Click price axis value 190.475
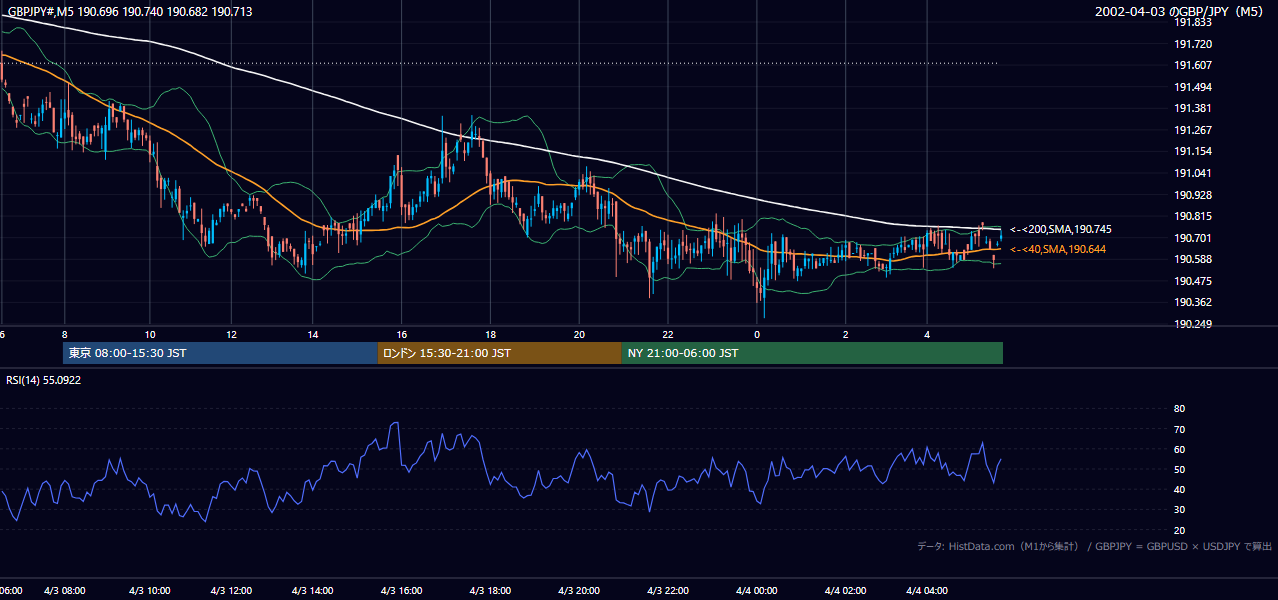 (1193, 281)
